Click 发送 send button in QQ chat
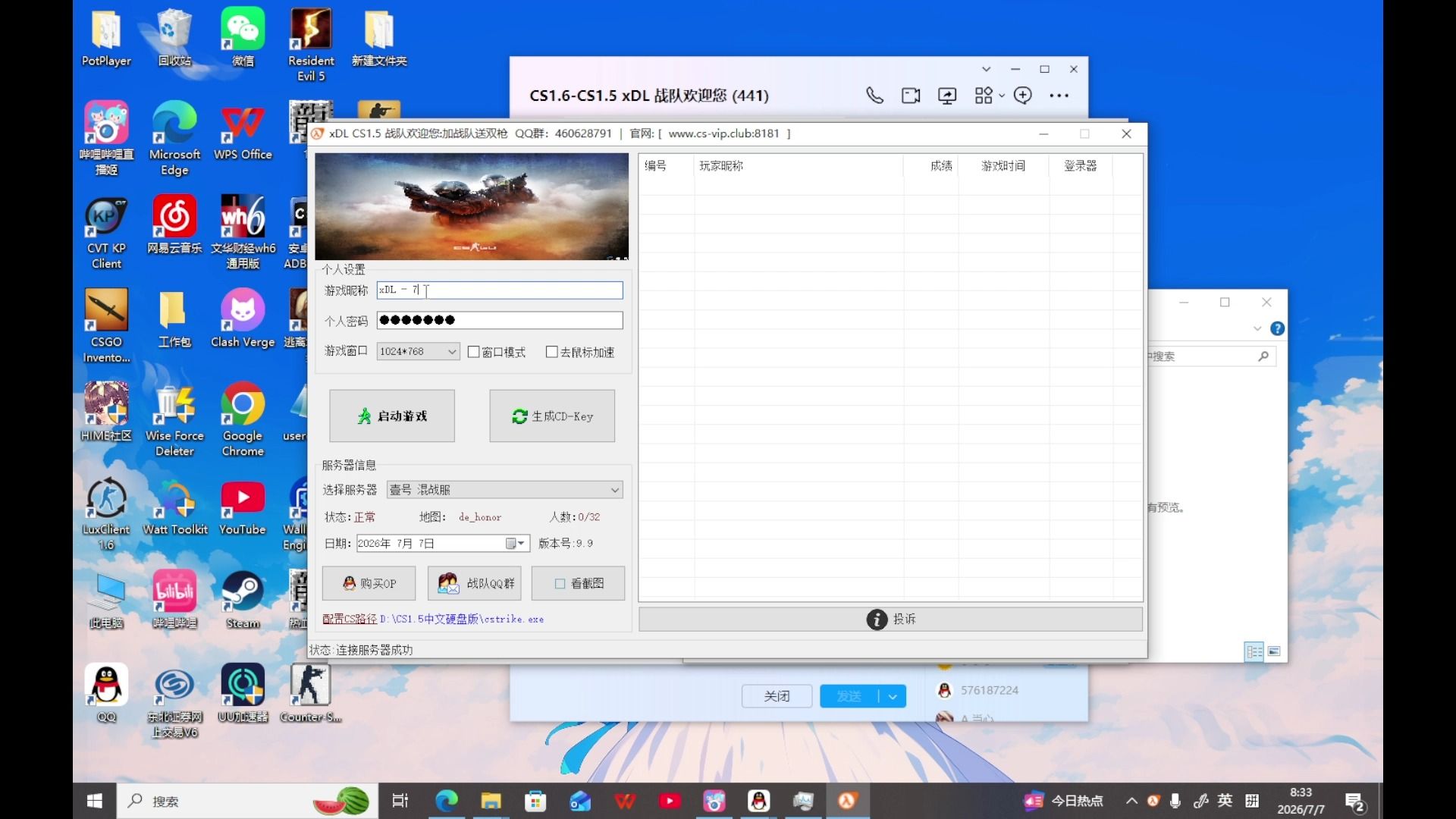The width and height of the screenshot is (1456, 819). (x=849, y=696)
